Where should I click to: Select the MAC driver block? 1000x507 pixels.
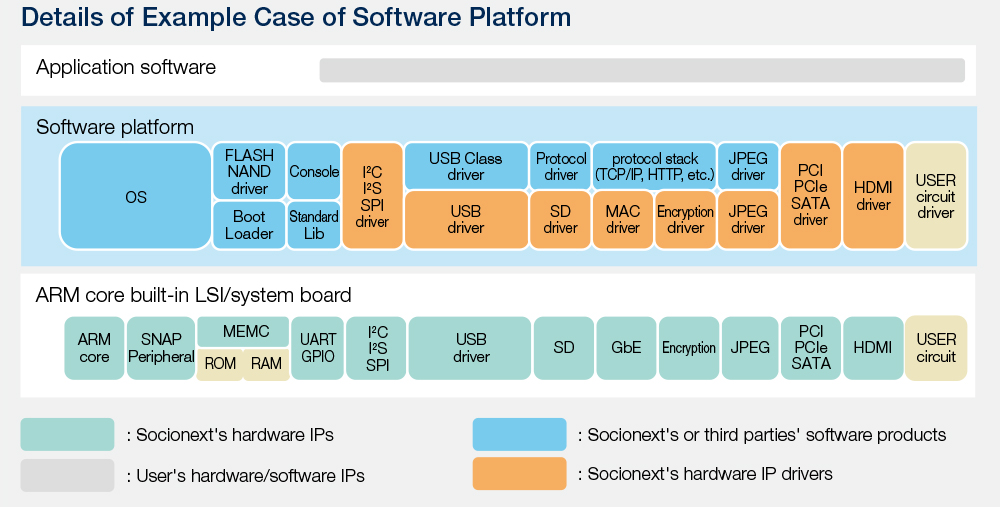tap(623, 219)
